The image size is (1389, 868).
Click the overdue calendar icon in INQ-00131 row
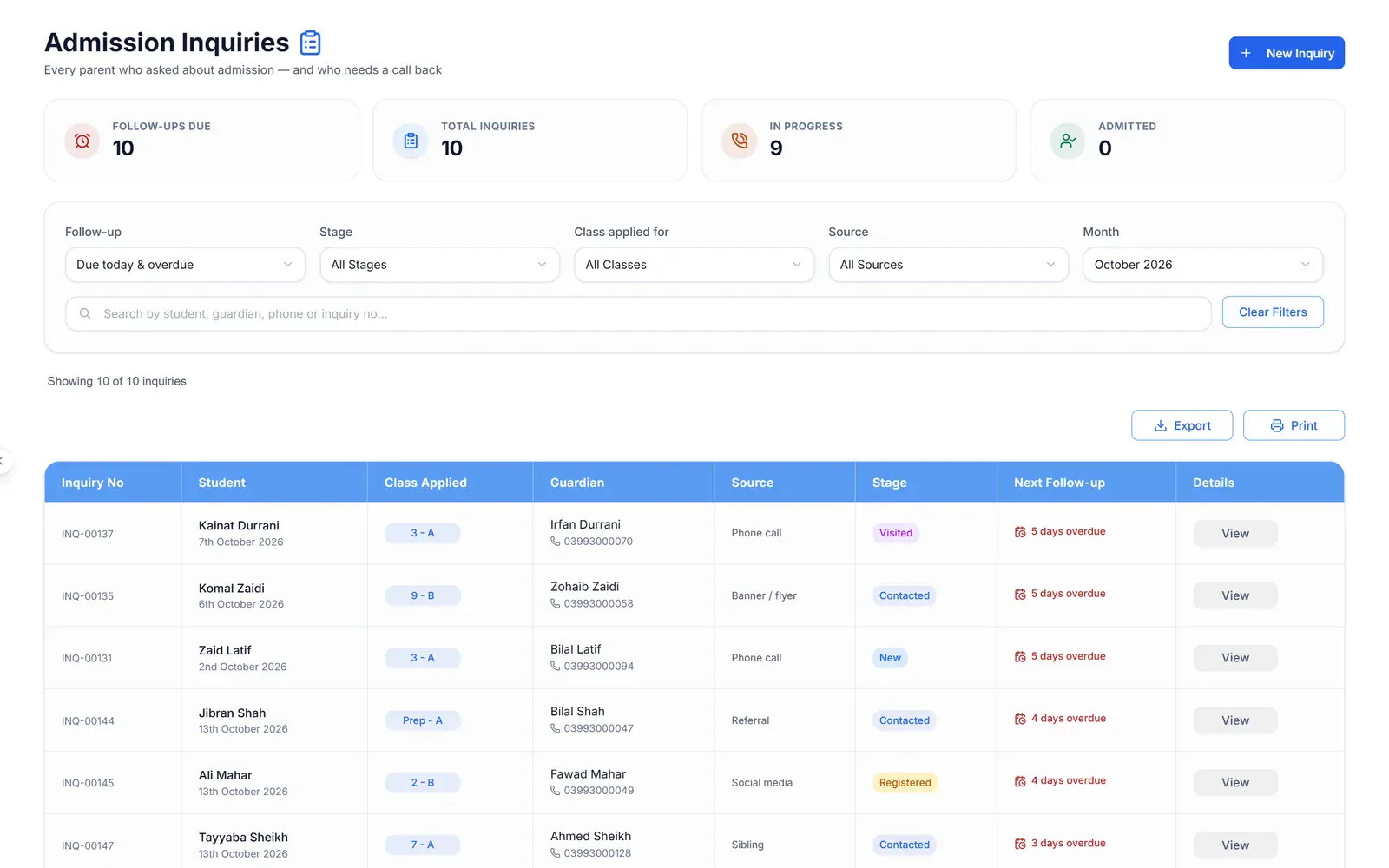pos(1020,657)
